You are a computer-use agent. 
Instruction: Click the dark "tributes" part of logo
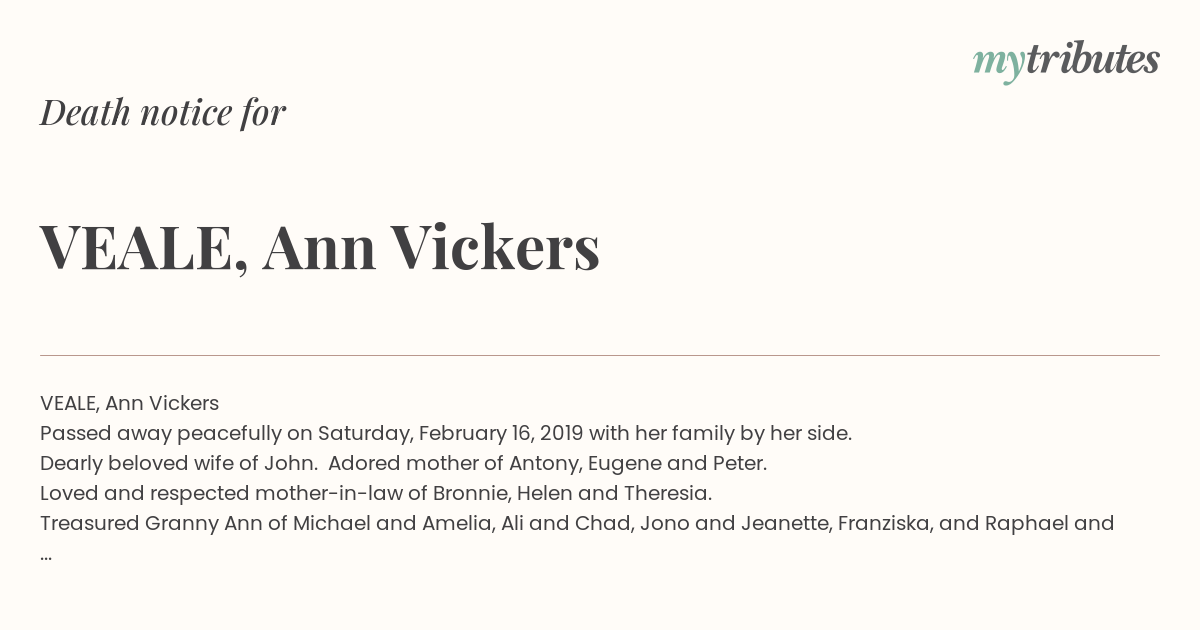click(1093, 59)
